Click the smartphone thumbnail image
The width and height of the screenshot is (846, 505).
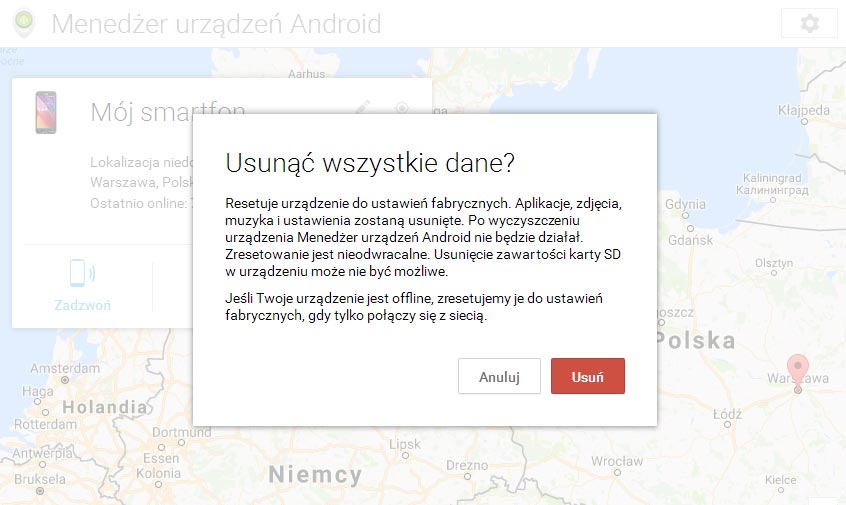click(46, 112)
